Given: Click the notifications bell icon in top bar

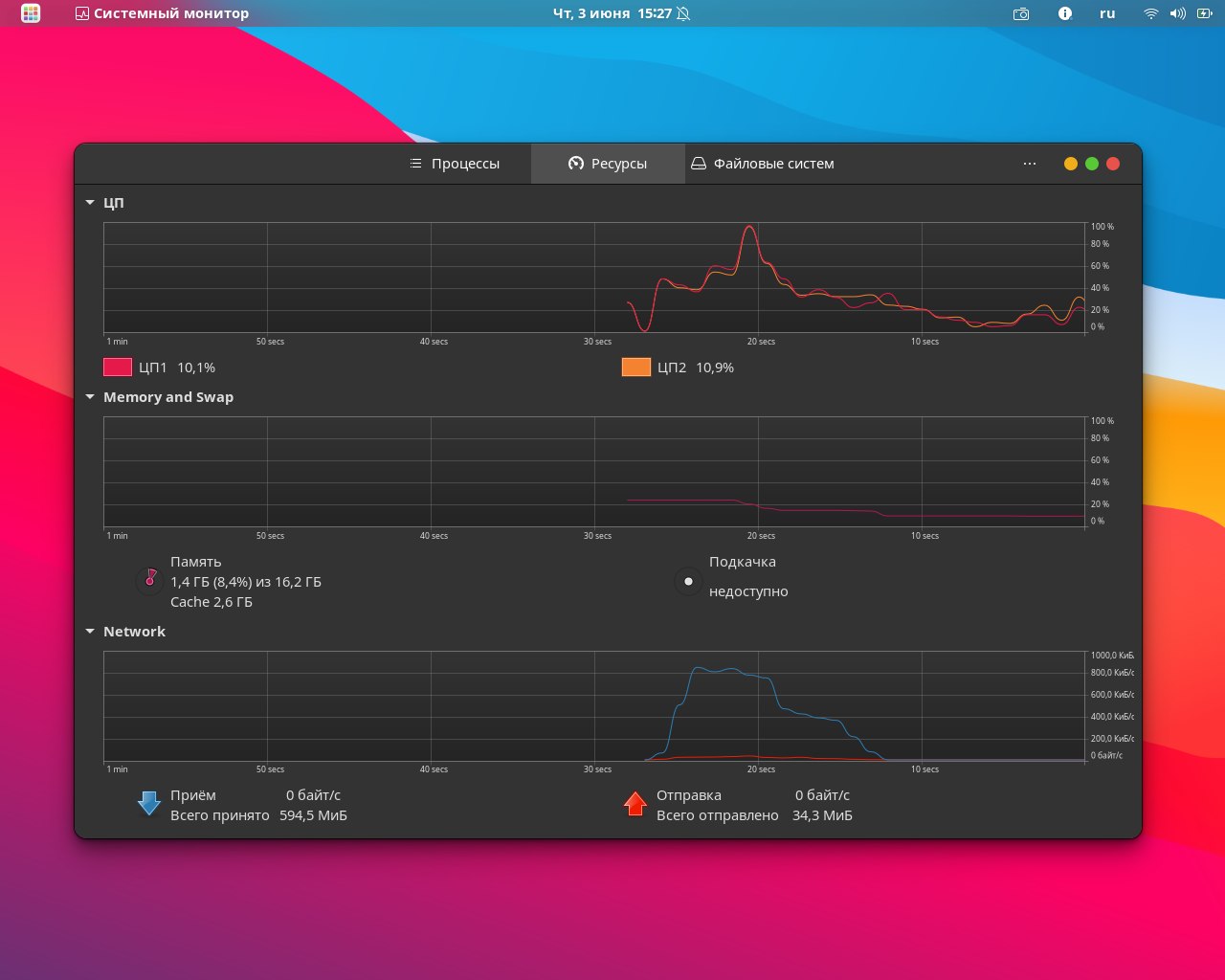Looking at the screenshot, I should (x=683, y=13).
